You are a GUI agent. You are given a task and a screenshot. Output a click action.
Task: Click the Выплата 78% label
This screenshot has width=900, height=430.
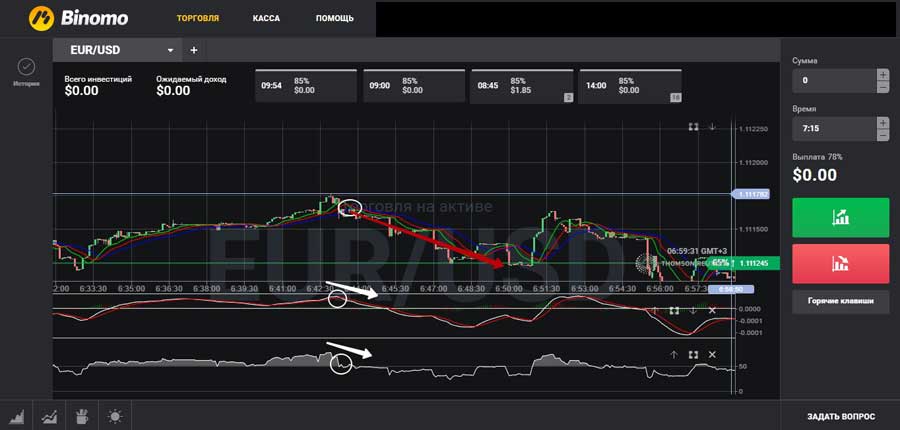click(817, 157)
